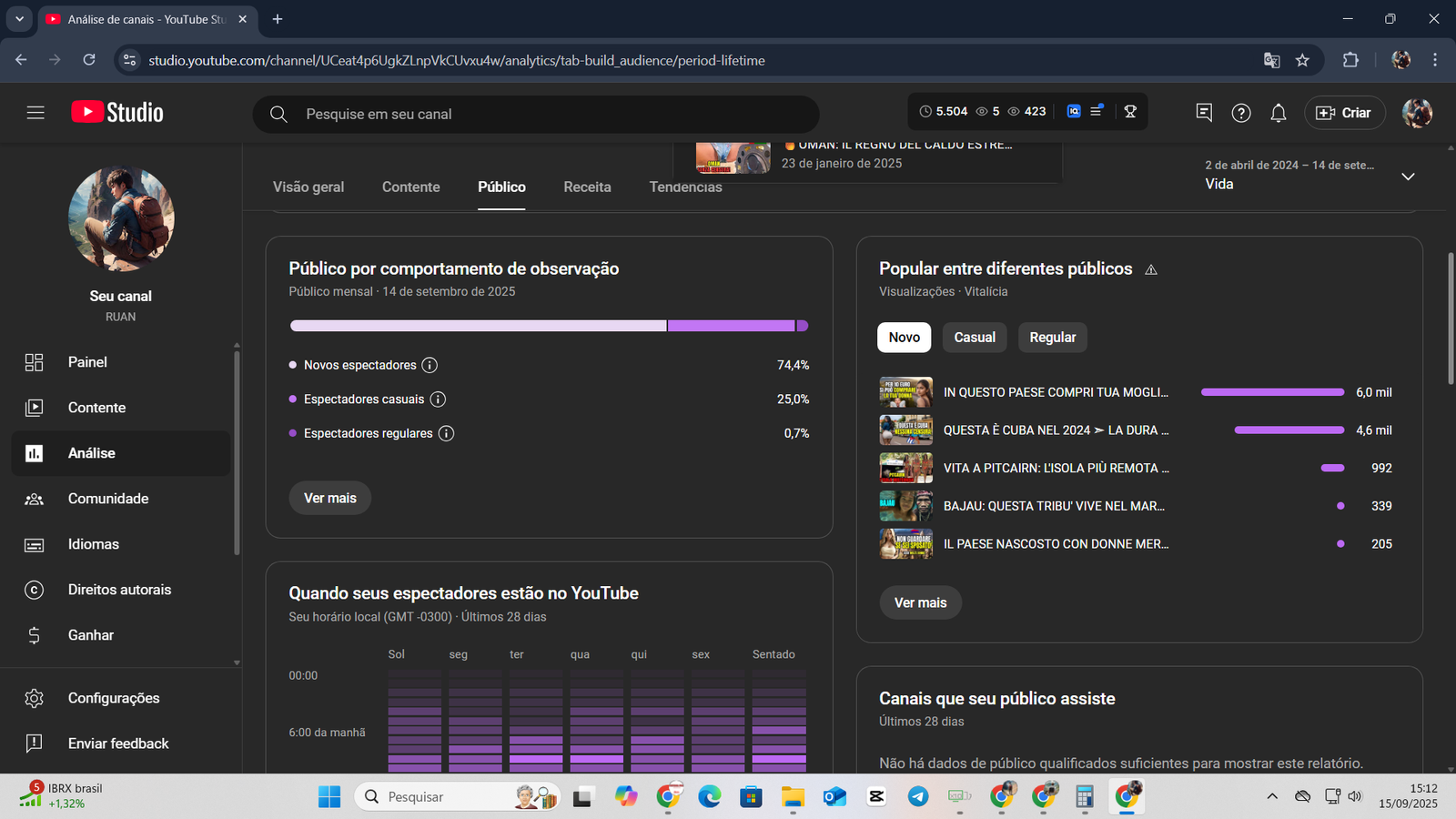Click the eye 423 views stat

1026,111
